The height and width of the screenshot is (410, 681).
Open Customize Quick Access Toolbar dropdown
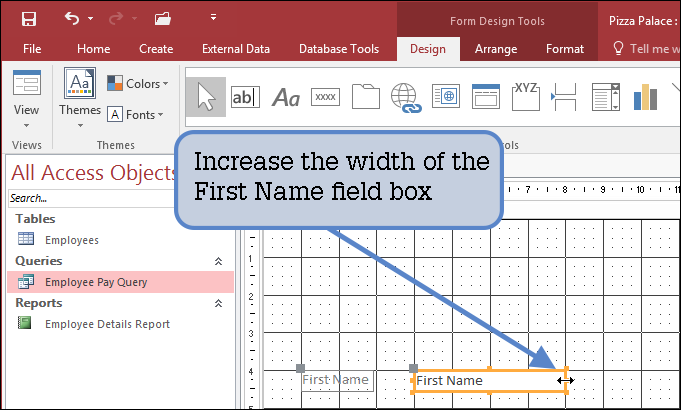[213, 17]
